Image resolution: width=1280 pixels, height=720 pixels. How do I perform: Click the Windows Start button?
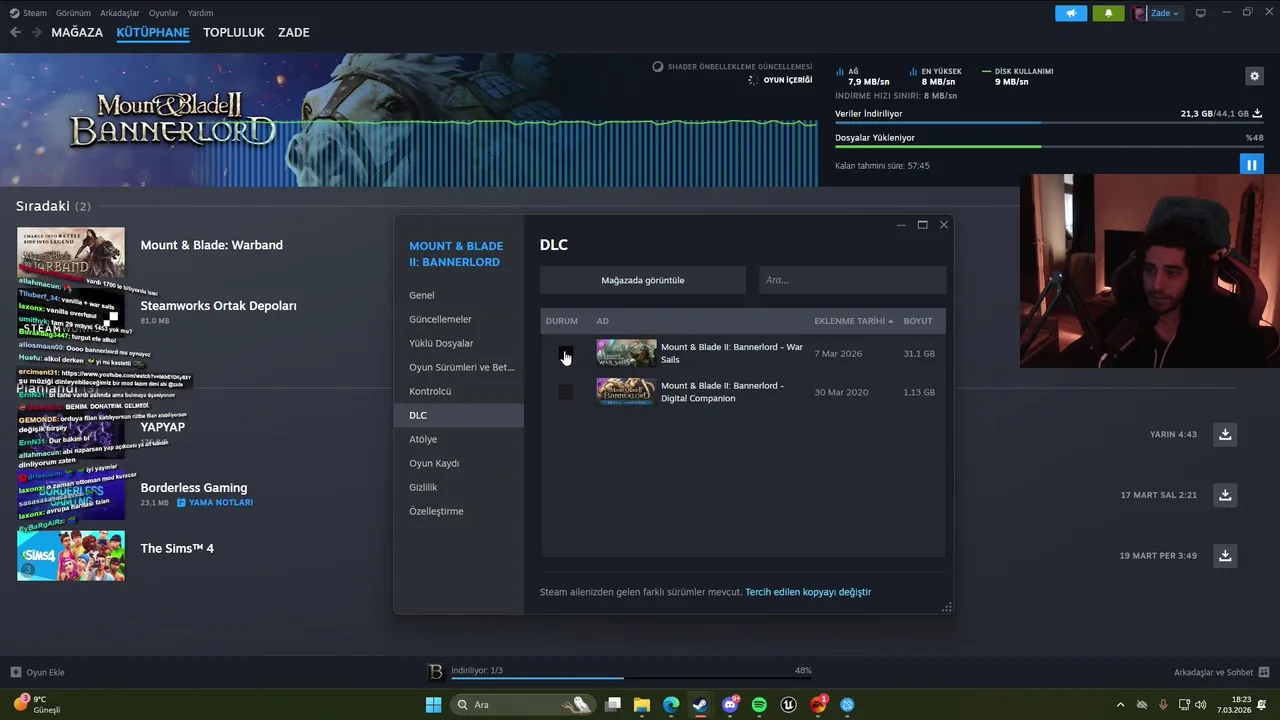pyautogui.click(x=433, y=705)
